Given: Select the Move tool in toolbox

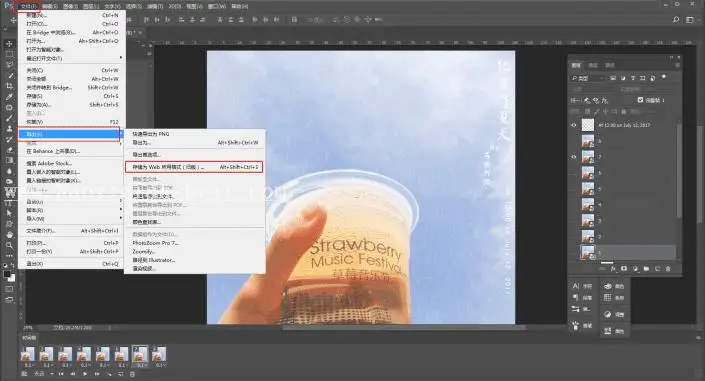Looking at the screenshot, I should click(x=9, y=44).
